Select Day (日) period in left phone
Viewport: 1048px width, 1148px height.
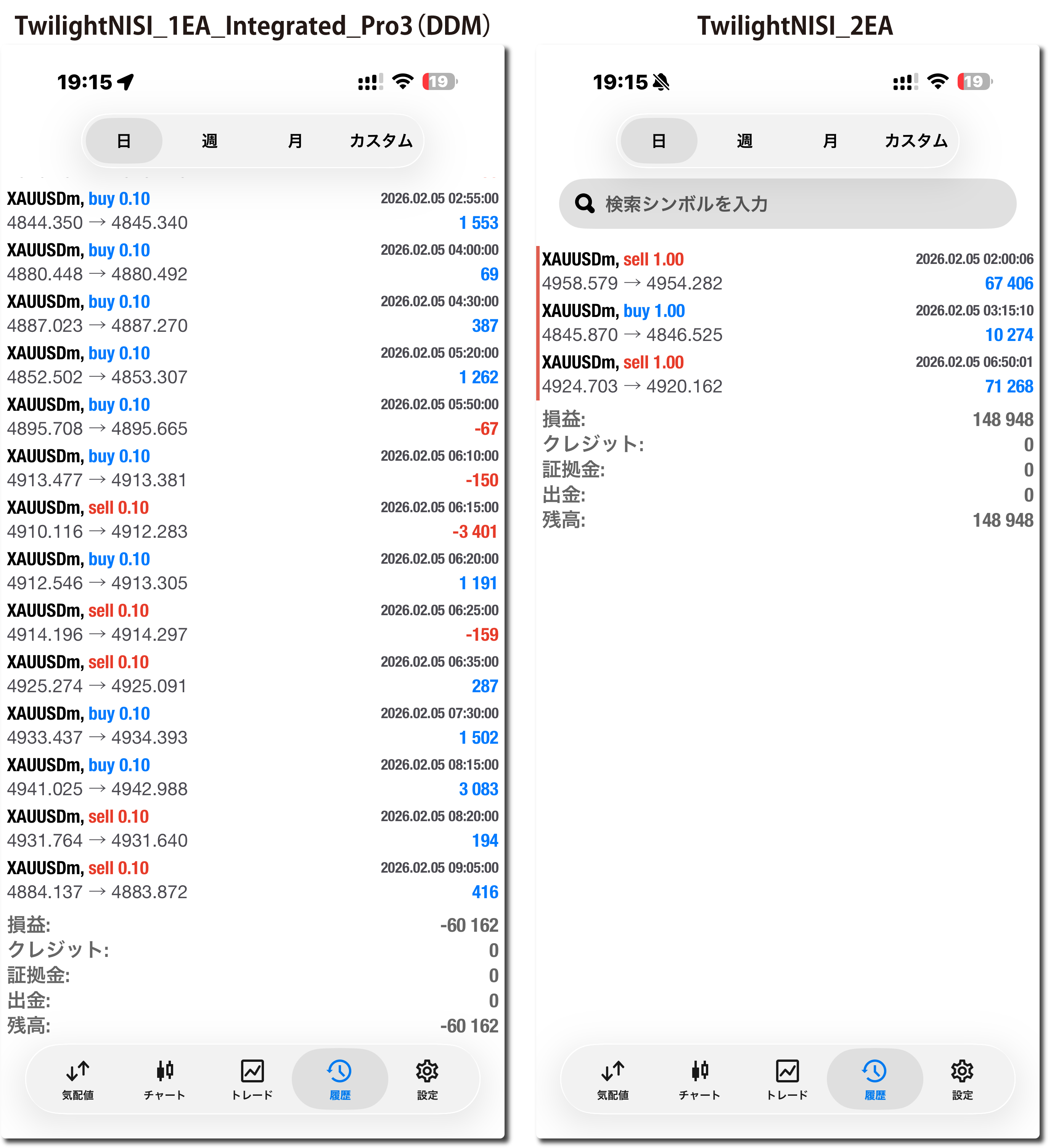[124, 141]
